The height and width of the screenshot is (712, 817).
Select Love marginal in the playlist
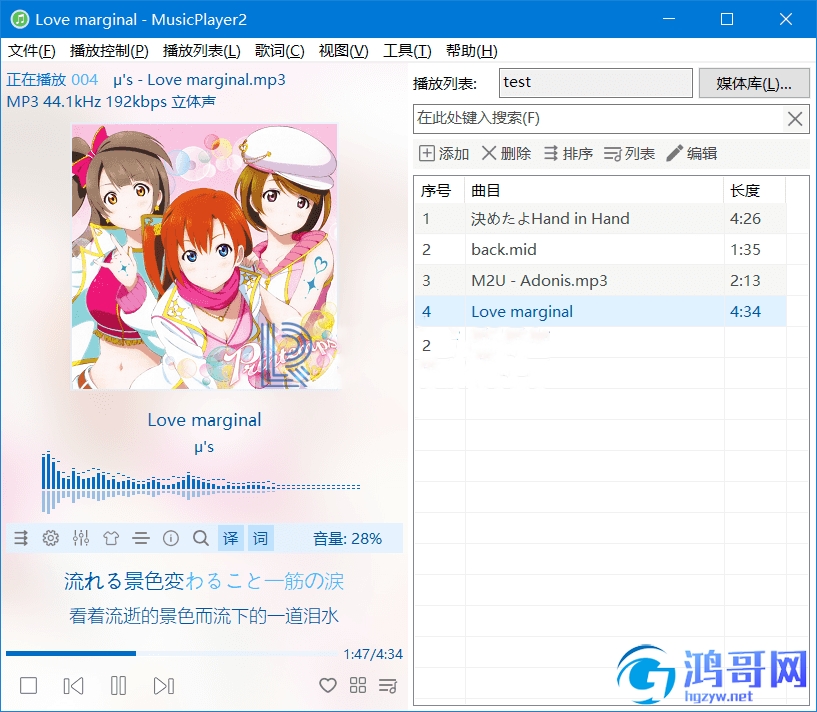pos(600,312)
